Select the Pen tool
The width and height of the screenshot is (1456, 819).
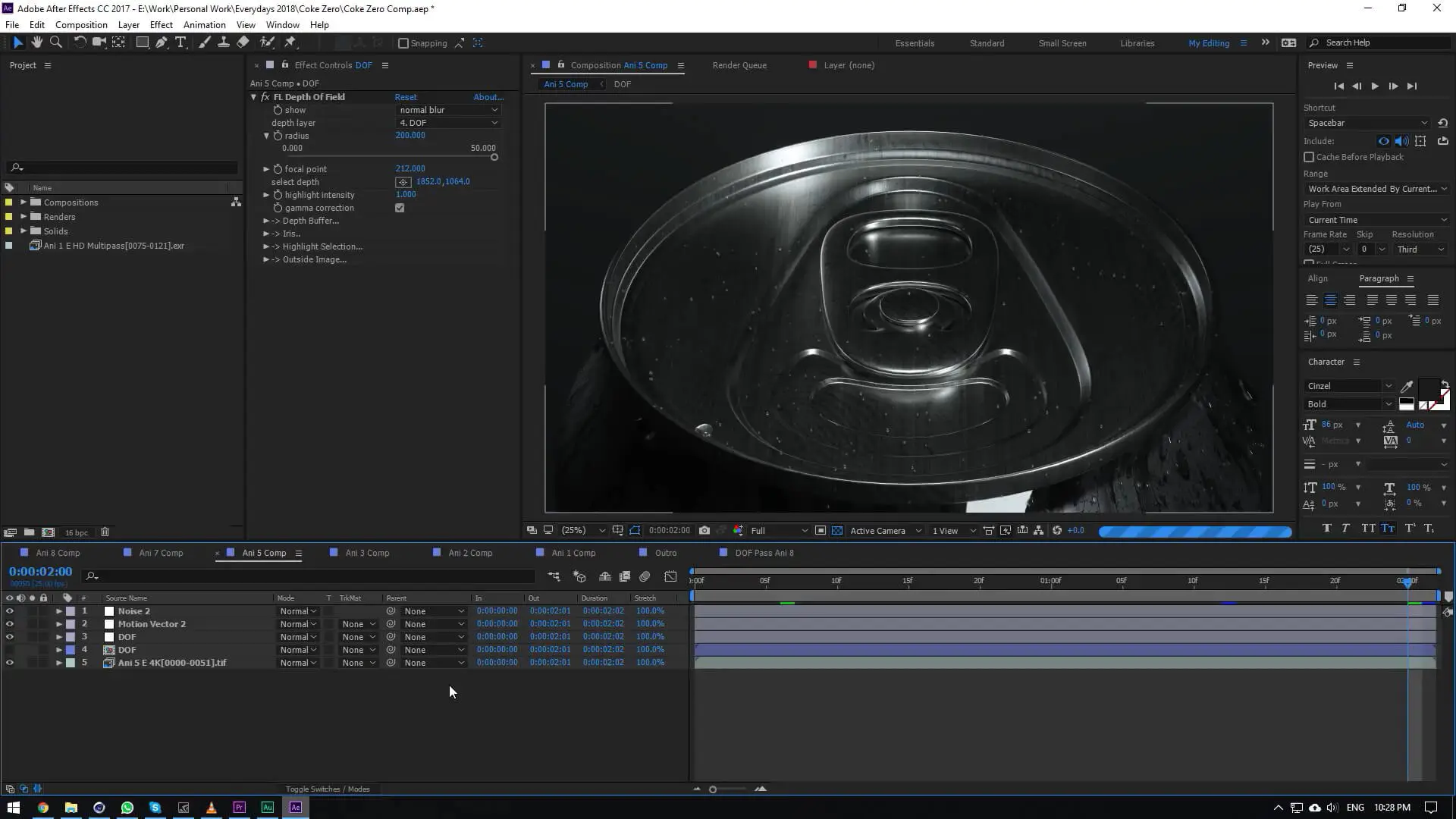(x=162, y=43)
